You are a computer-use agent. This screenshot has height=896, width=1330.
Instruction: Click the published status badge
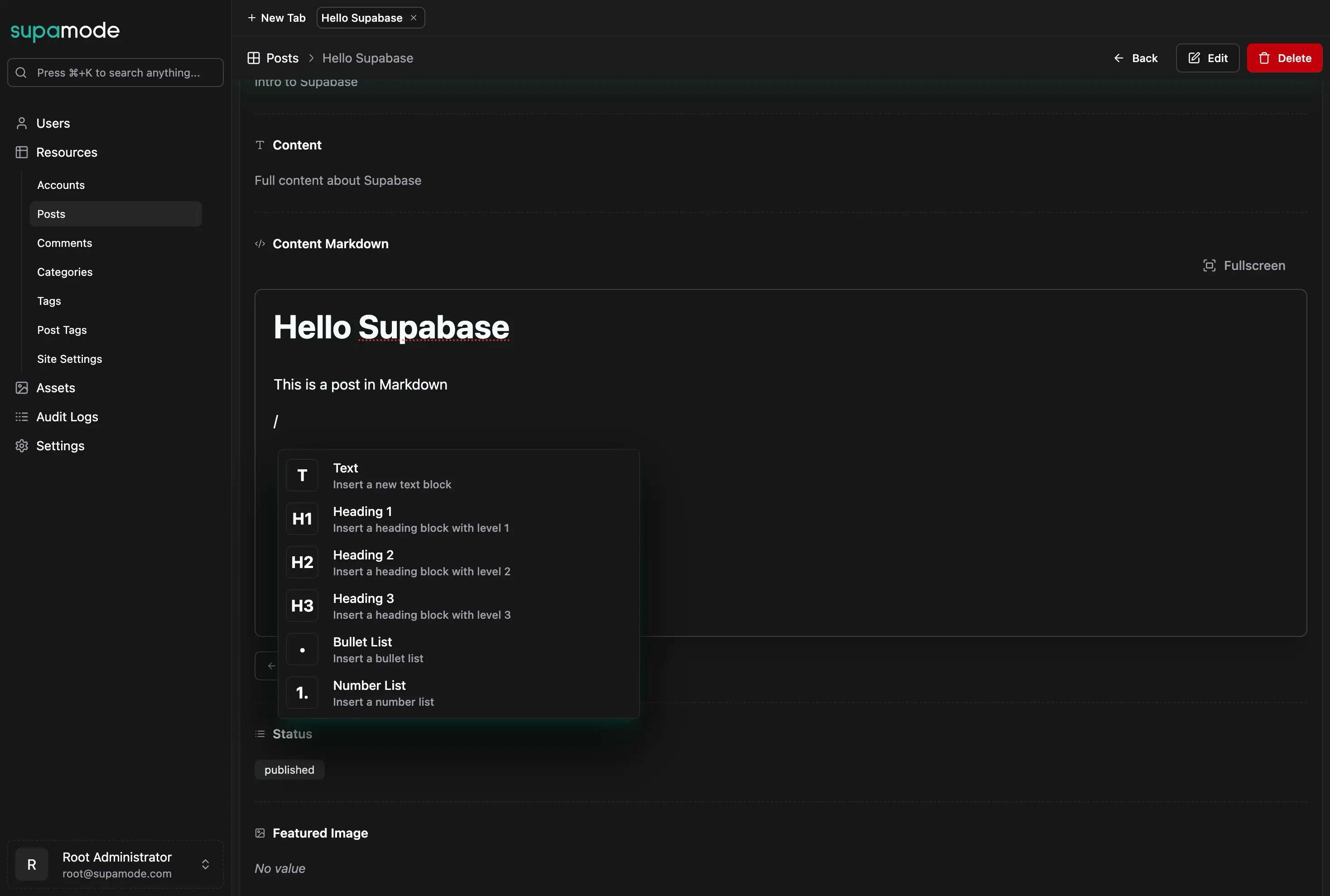[289, 769]
